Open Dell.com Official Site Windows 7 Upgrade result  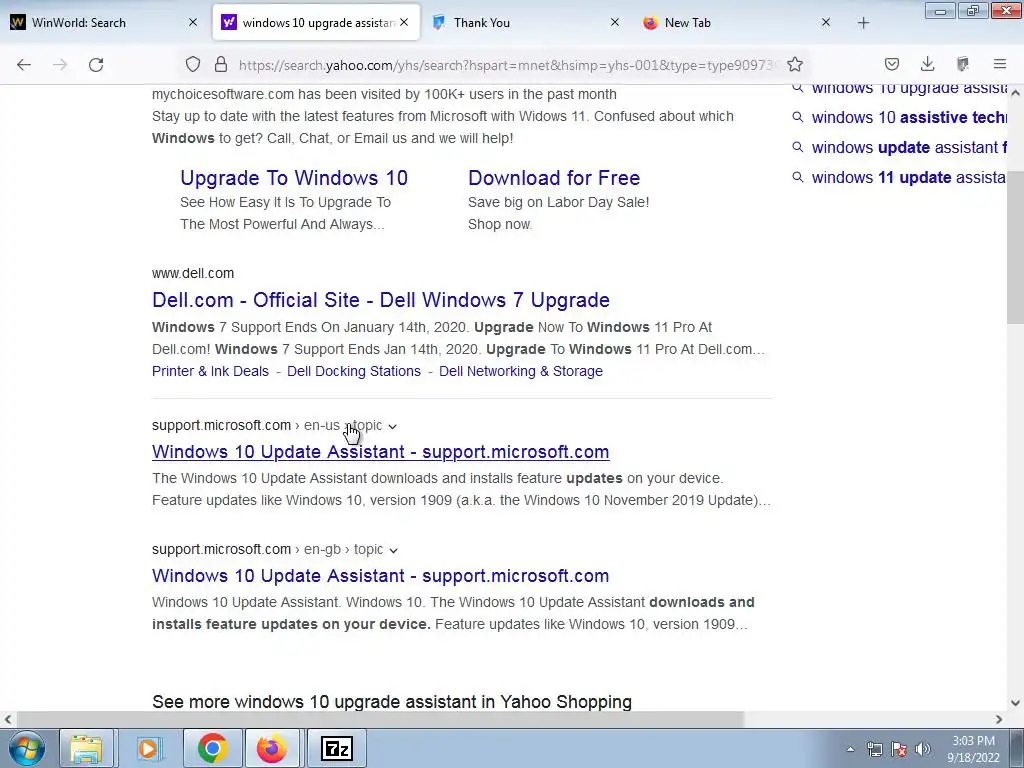tap(381, 300)
